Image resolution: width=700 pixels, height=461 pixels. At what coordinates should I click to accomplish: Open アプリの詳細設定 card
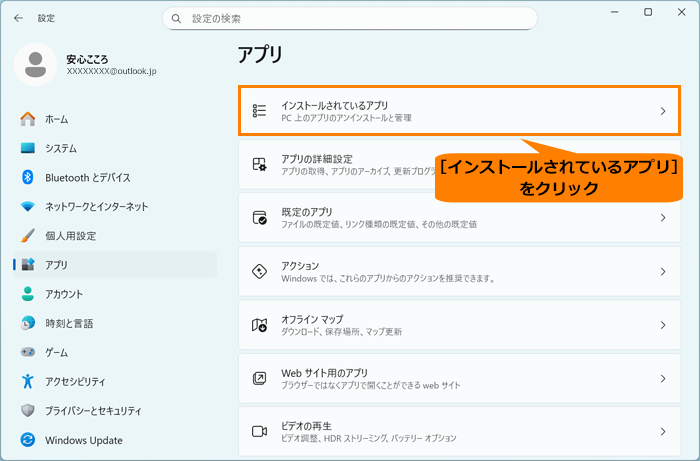coord(459,164)
